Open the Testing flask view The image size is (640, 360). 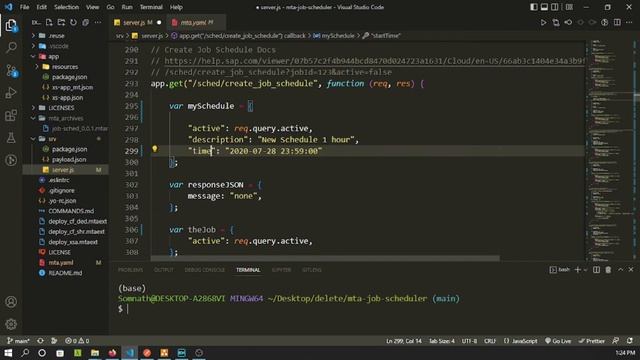11,138
